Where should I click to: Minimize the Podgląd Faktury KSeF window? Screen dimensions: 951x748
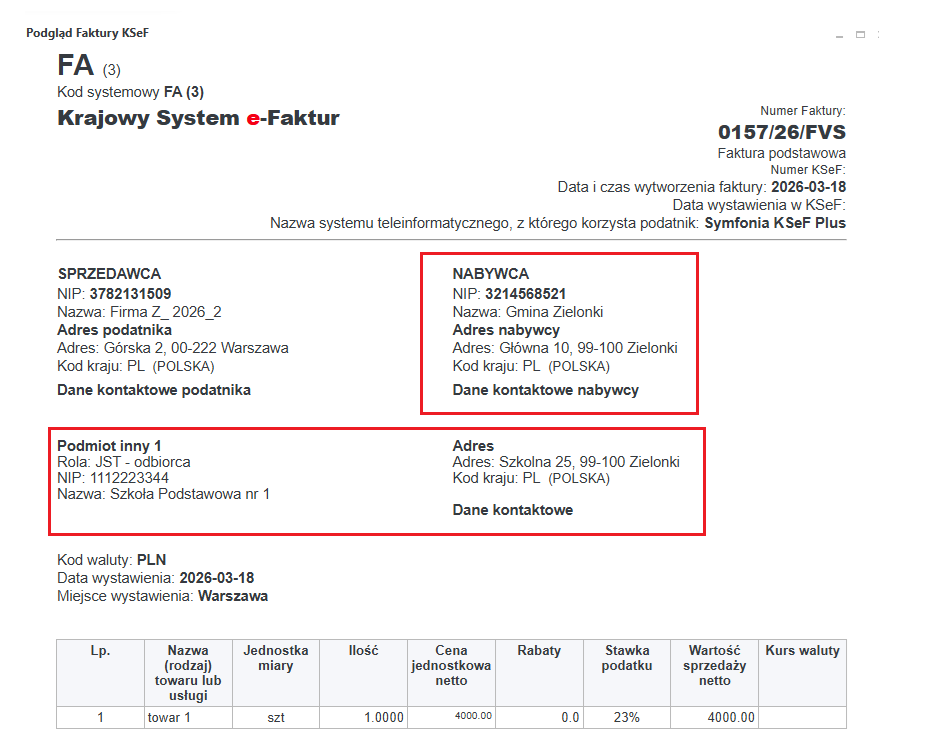pos(839,34)
